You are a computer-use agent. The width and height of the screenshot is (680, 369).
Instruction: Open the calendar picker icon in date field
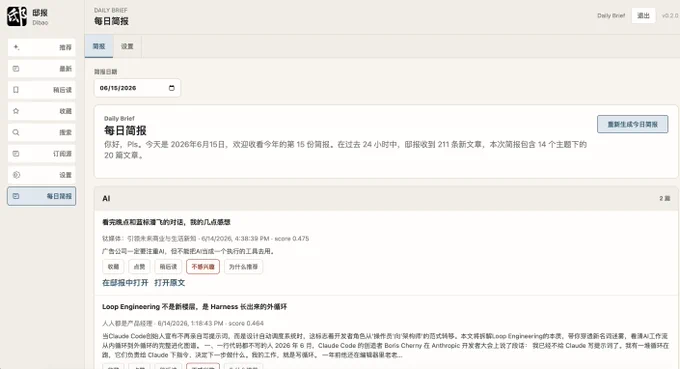click(172, 88)
